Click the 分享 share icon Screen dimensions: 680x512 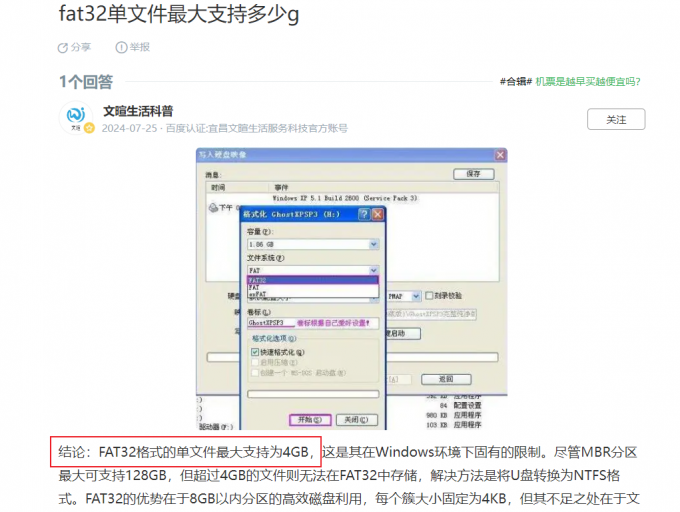click(x=62, y=48)
